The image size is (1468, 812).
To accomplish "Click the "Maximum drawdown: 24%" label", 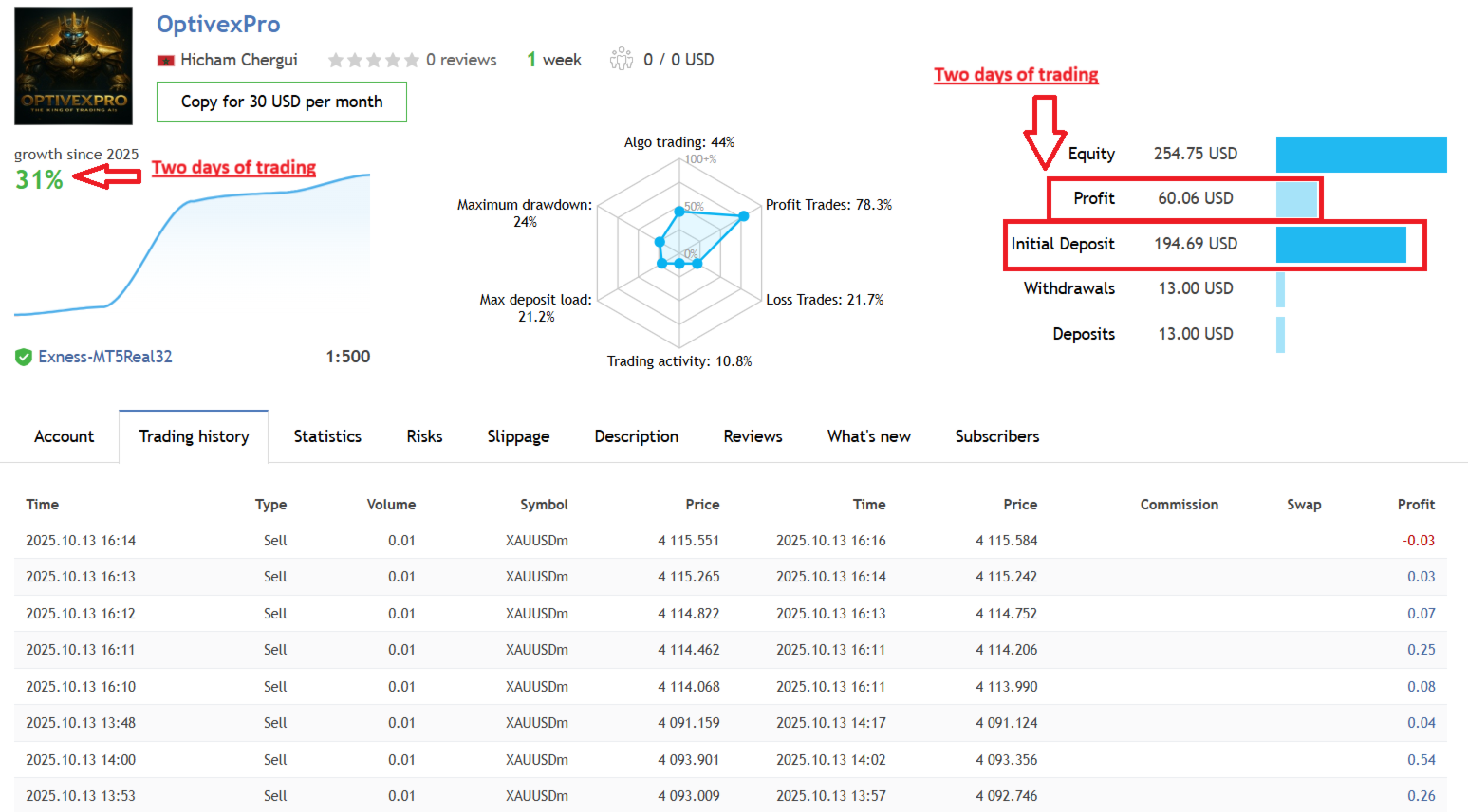I will pos(525,213).
